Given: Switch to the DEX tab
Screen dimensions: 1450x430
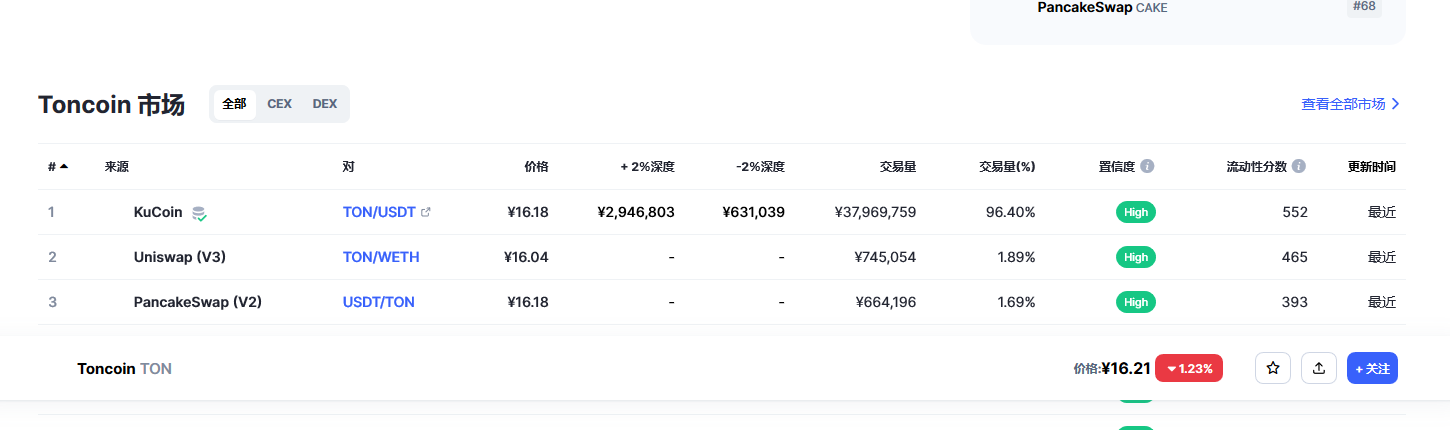Looking at the screenshot, I should [325, 104].
